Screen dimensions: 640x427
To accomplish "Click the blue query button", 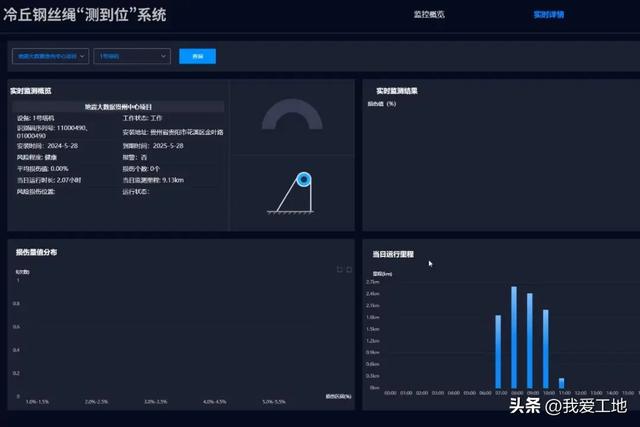I will (198, 56).
